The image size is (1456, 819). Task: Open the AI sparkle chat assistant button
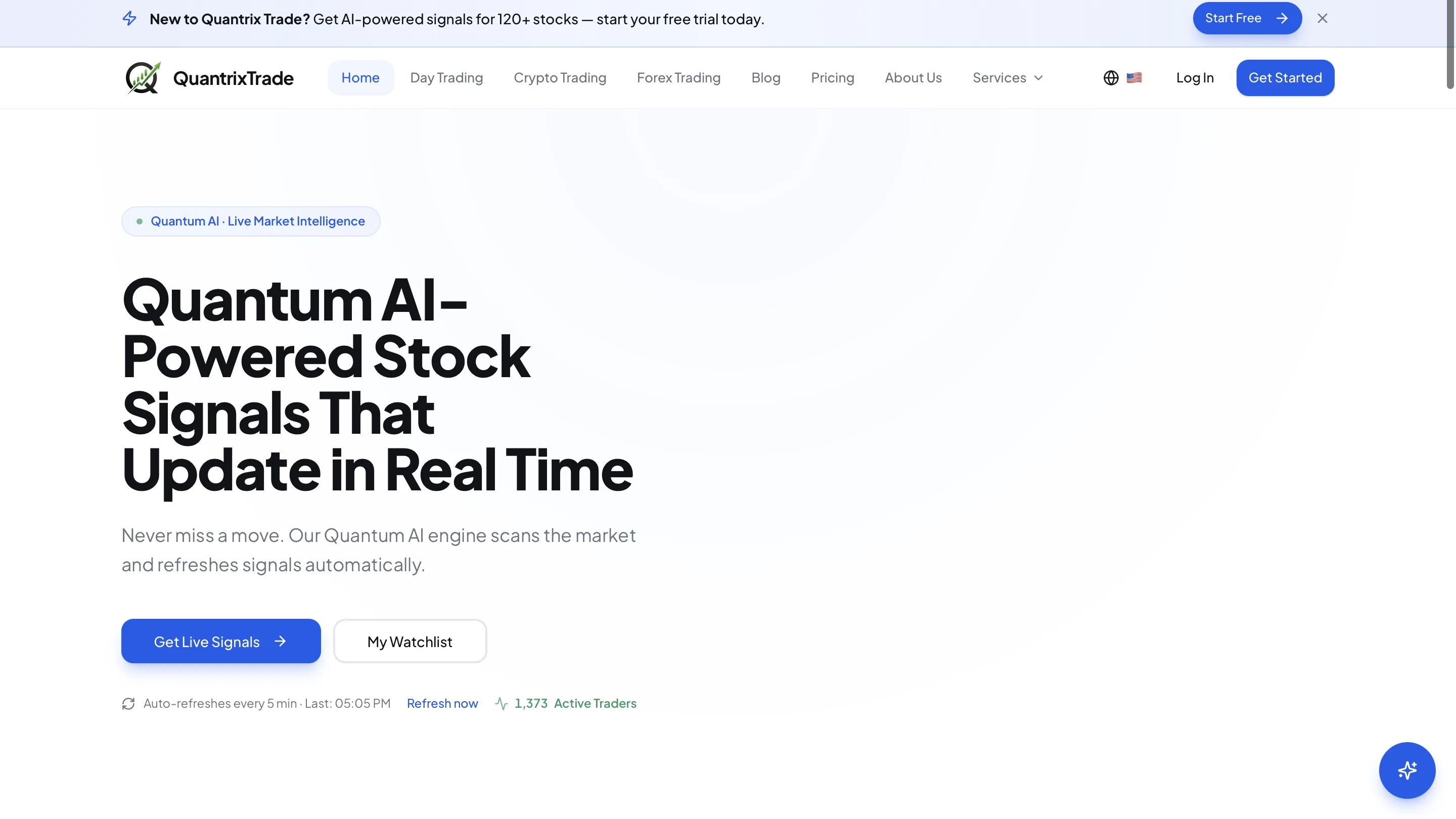coord(1407,770)
